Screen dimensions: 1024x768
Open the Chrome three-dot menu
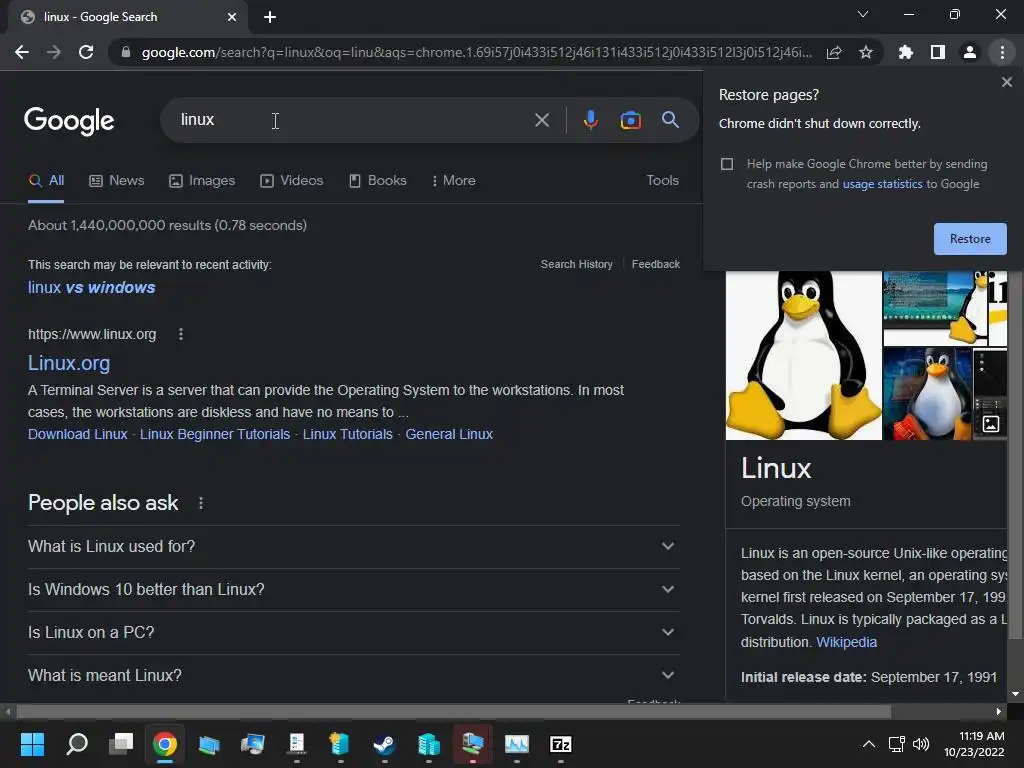(x=1002, y=52)
